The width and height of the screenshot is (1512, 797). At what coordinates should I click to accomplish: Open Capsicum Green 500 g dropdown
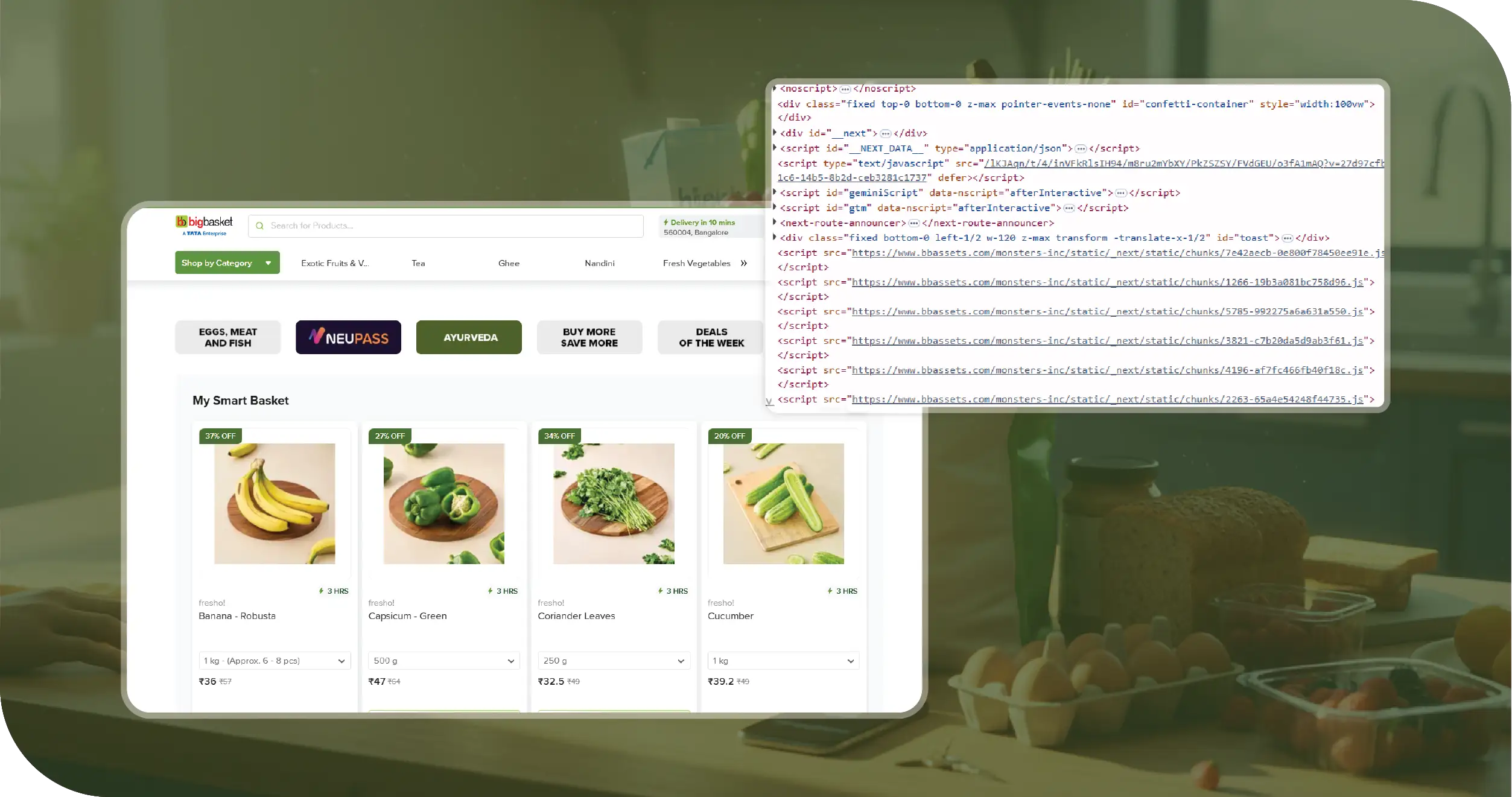[x=443, y=661]
